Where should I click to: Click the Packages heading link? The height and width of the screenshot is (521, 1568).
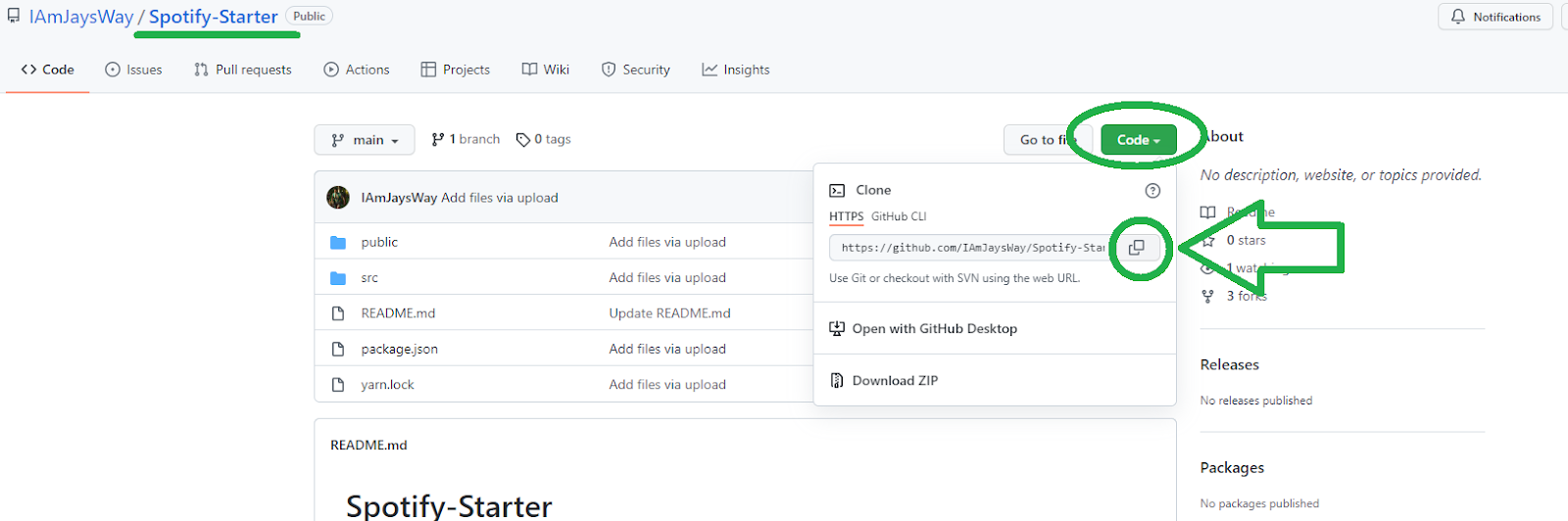1232,468
